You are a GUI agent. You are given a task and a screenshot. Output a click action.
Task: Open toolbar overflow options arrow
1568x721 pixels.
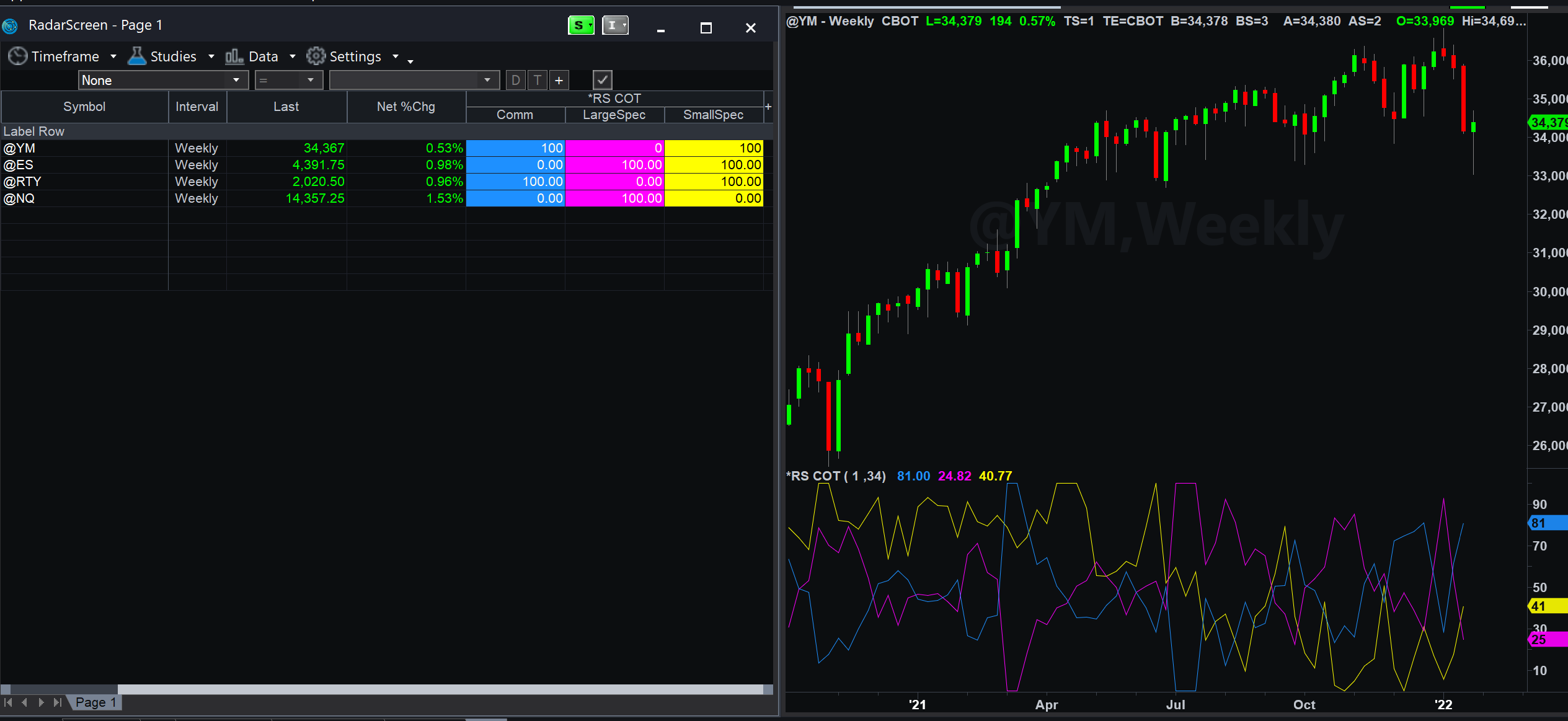[410, 61]
